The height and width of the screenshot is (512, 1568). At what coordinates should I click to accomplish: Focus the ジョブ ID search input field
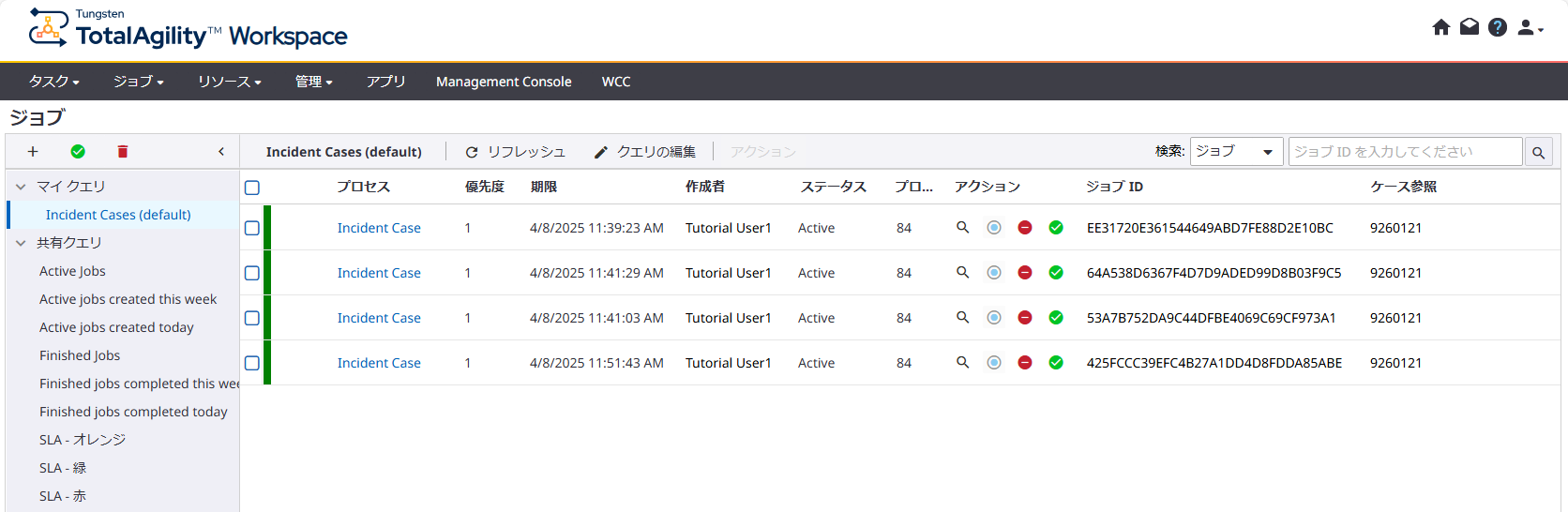click(x=1405, y=151)
